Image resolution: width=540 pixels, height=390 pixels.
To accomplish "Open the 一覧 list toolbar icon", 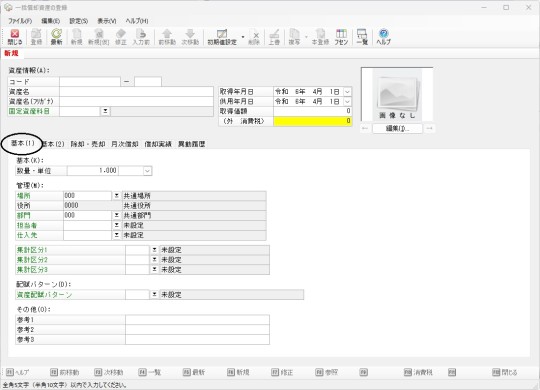I will tap(362, 37).
